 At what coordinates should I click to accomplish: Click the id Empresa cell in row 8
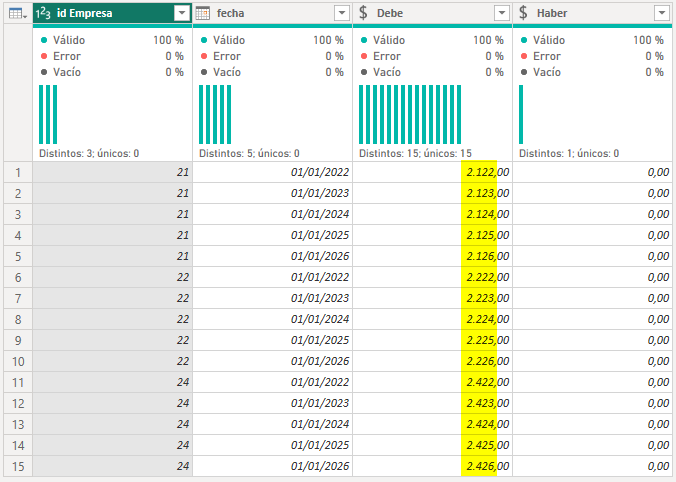[112, 319]
